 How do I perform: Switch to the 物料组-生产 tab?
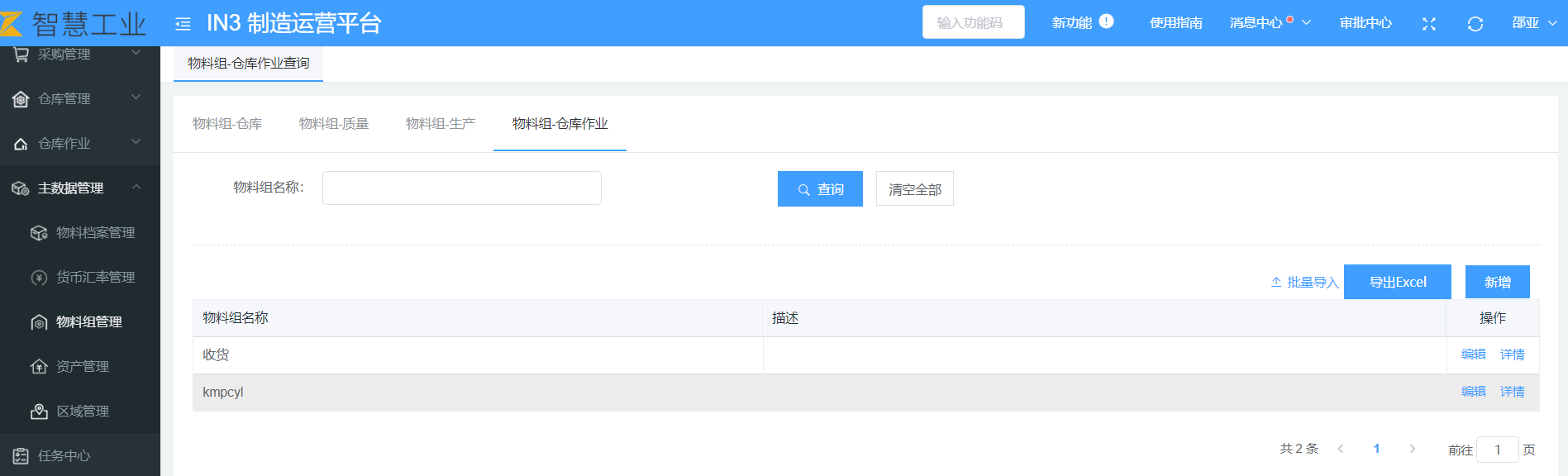tap(441, 124)
